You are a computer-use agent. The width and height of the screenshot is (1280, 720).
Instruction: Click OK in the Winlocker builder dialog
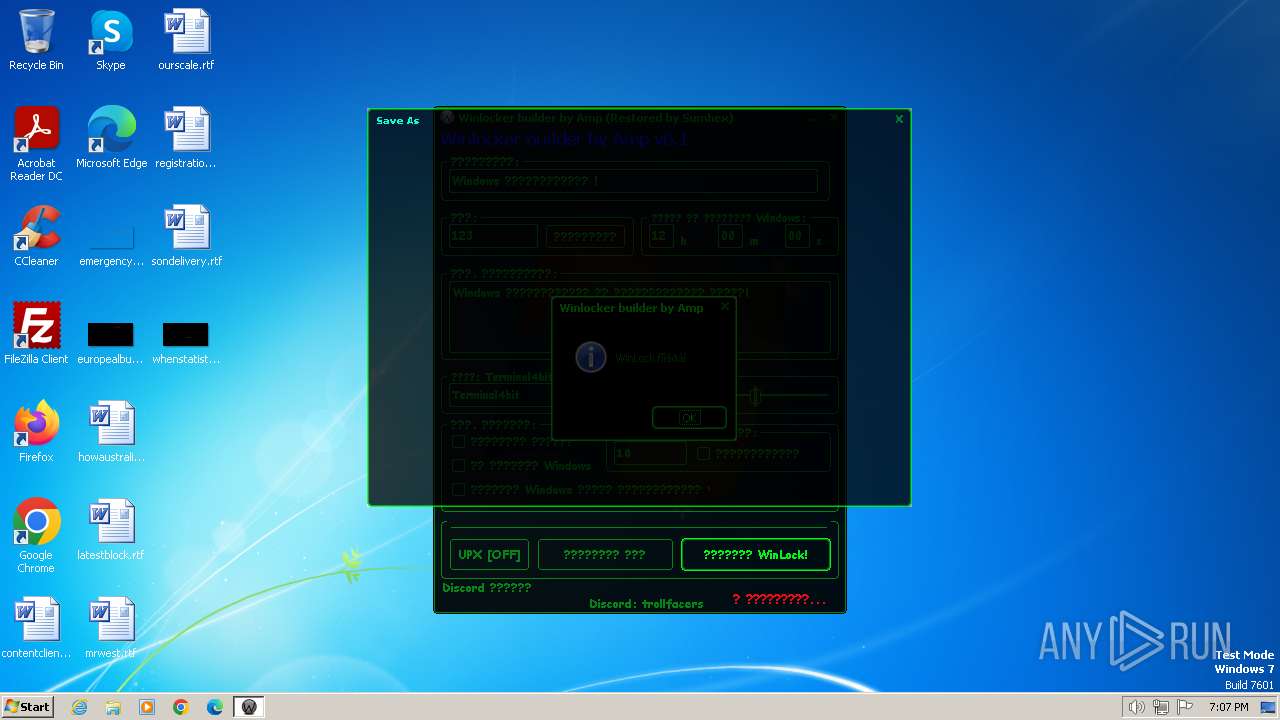[x=689, y=418]
